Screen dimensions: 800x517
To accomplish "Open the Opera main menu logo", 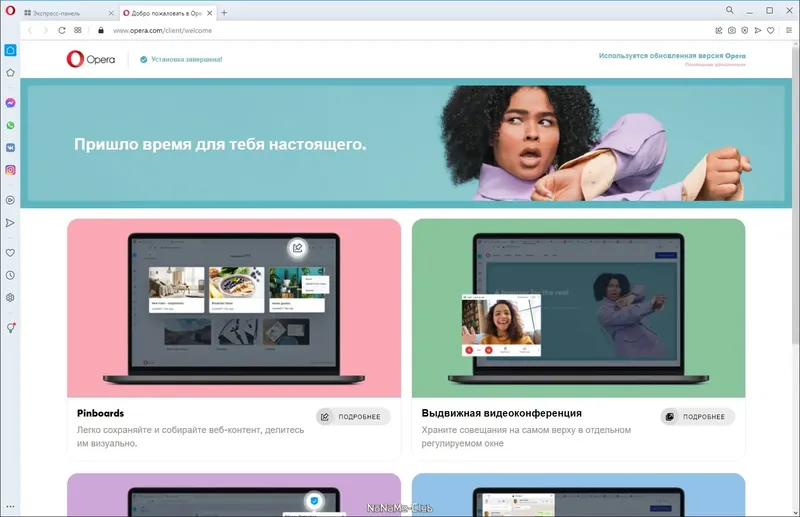I will coord(10,11).
